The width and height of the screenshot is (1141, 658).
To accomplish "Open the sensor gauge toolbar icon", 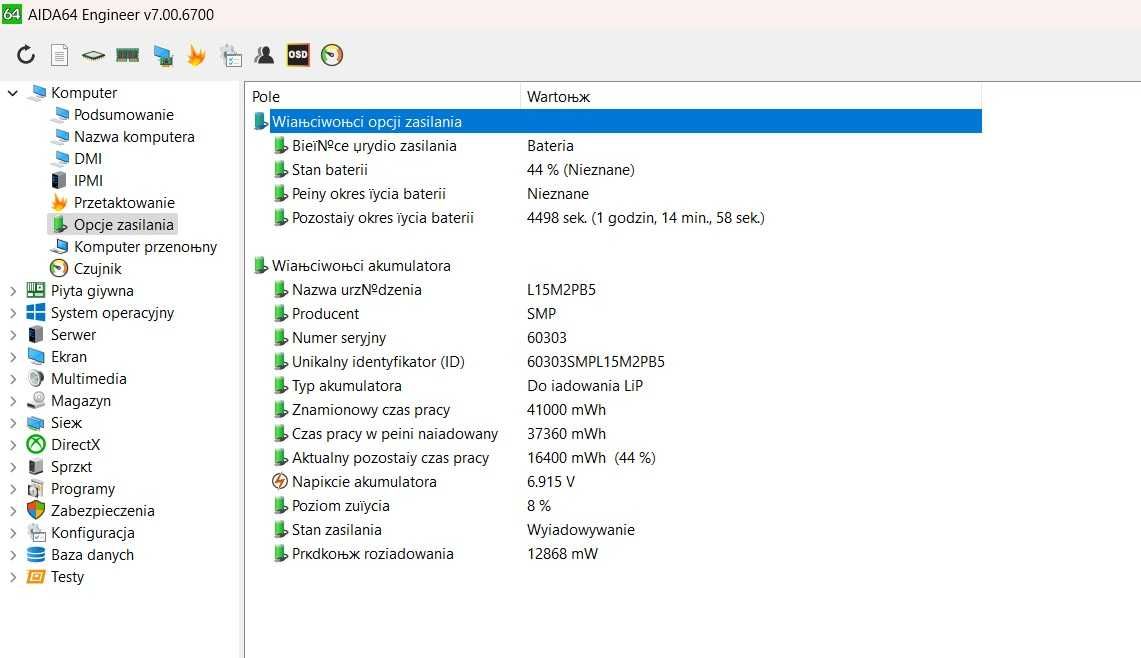I will tap(332, 55).
